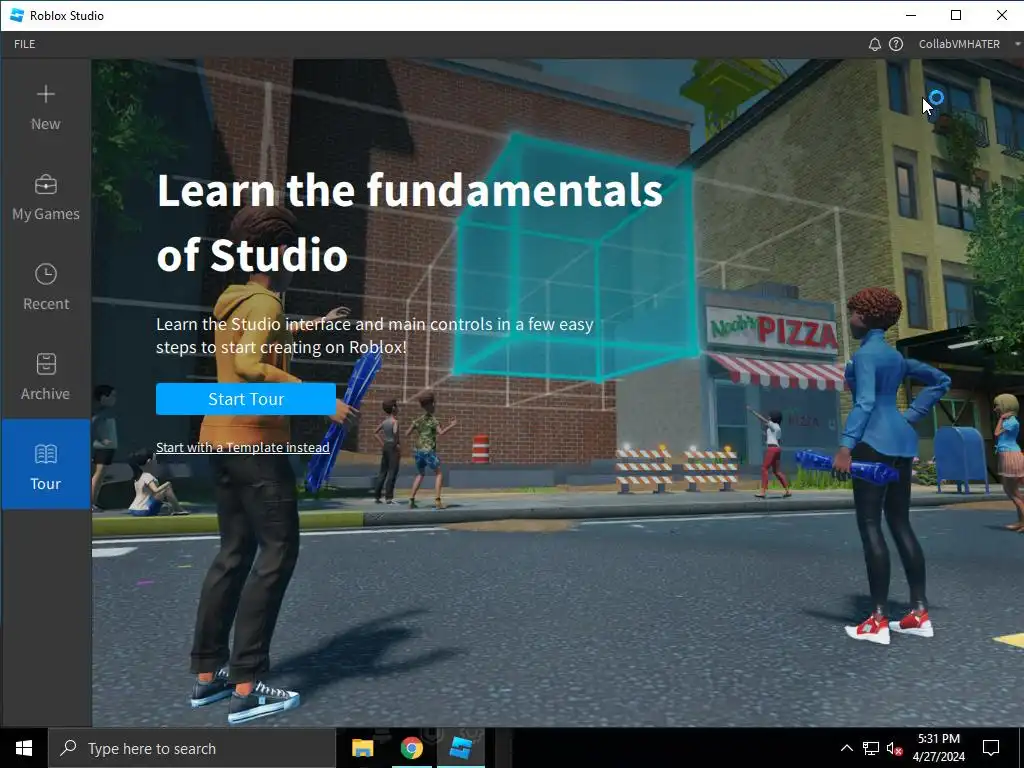Image resolution: width=1024 pixels, height=768 pixels.
Task: Open the FILE menu
Action: coord(25,44)
